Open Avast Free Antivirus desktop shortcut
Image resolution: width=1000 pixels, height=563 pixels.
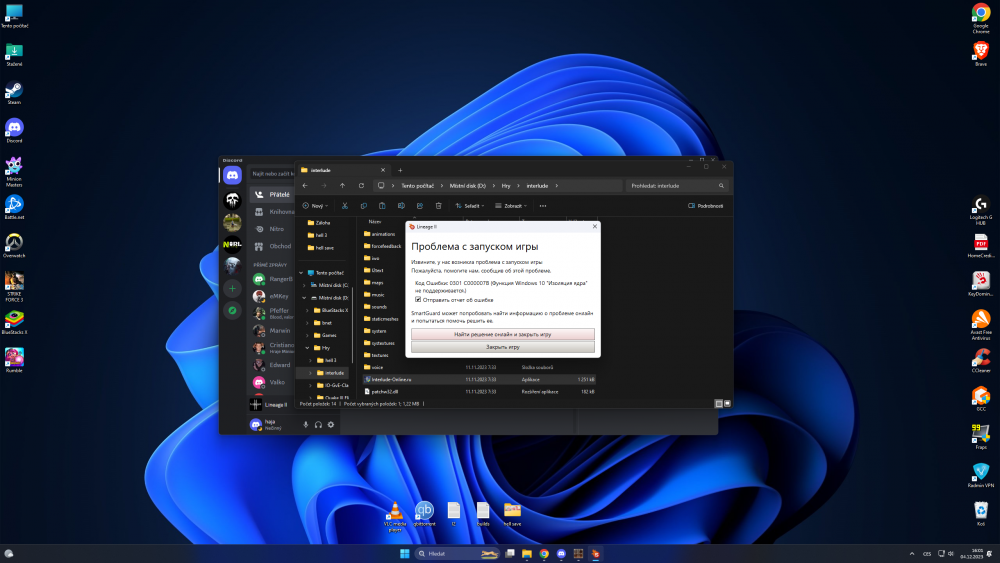[x=981, y=325]
